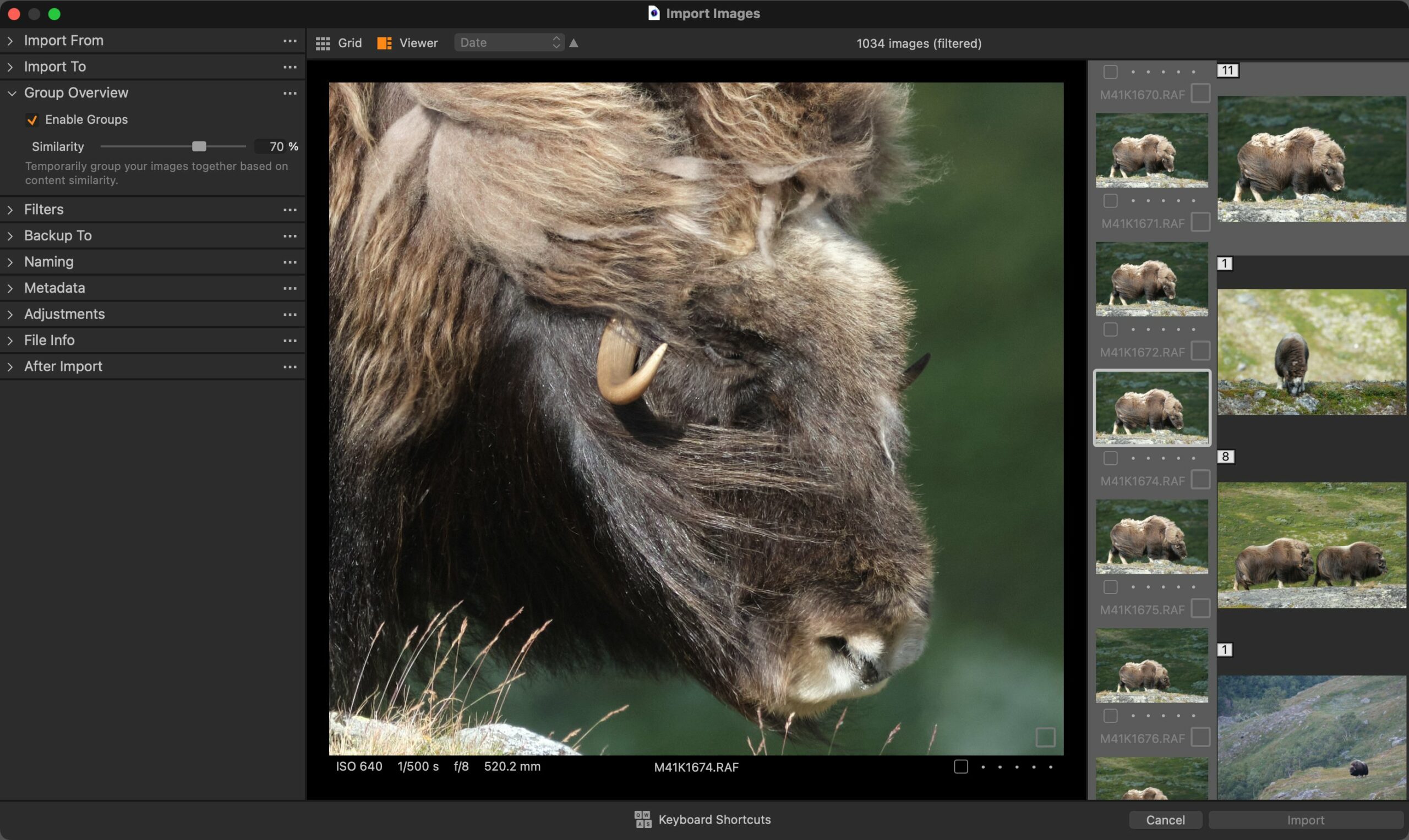Toggle ascending sort order arrow

(x=574, y=43)
